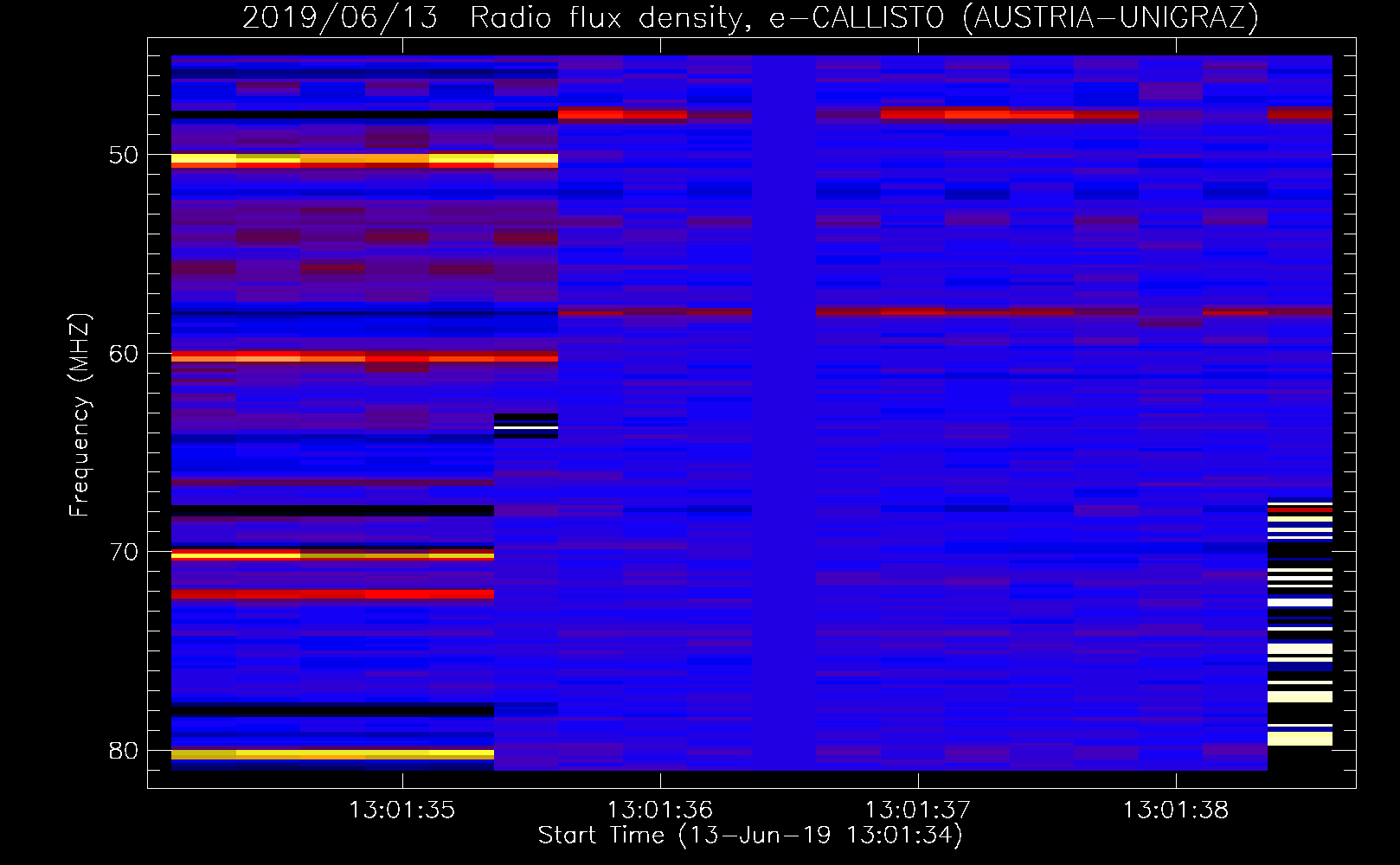Click the "Start Time (13-Jun-19 13:01:34)" label
Image resolution: width=1400 pixels, height=865 pixels.
[750, 835]
